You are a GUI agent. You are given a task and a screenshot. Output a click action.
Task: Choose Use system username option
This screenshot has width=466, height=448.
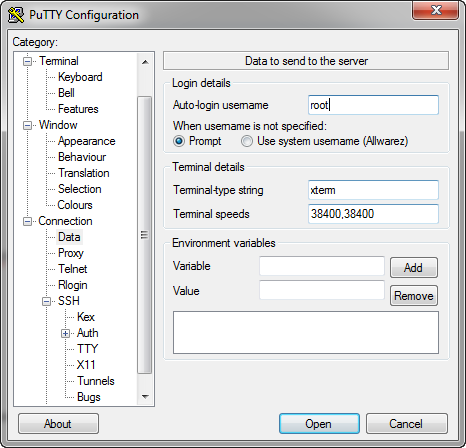247,141
